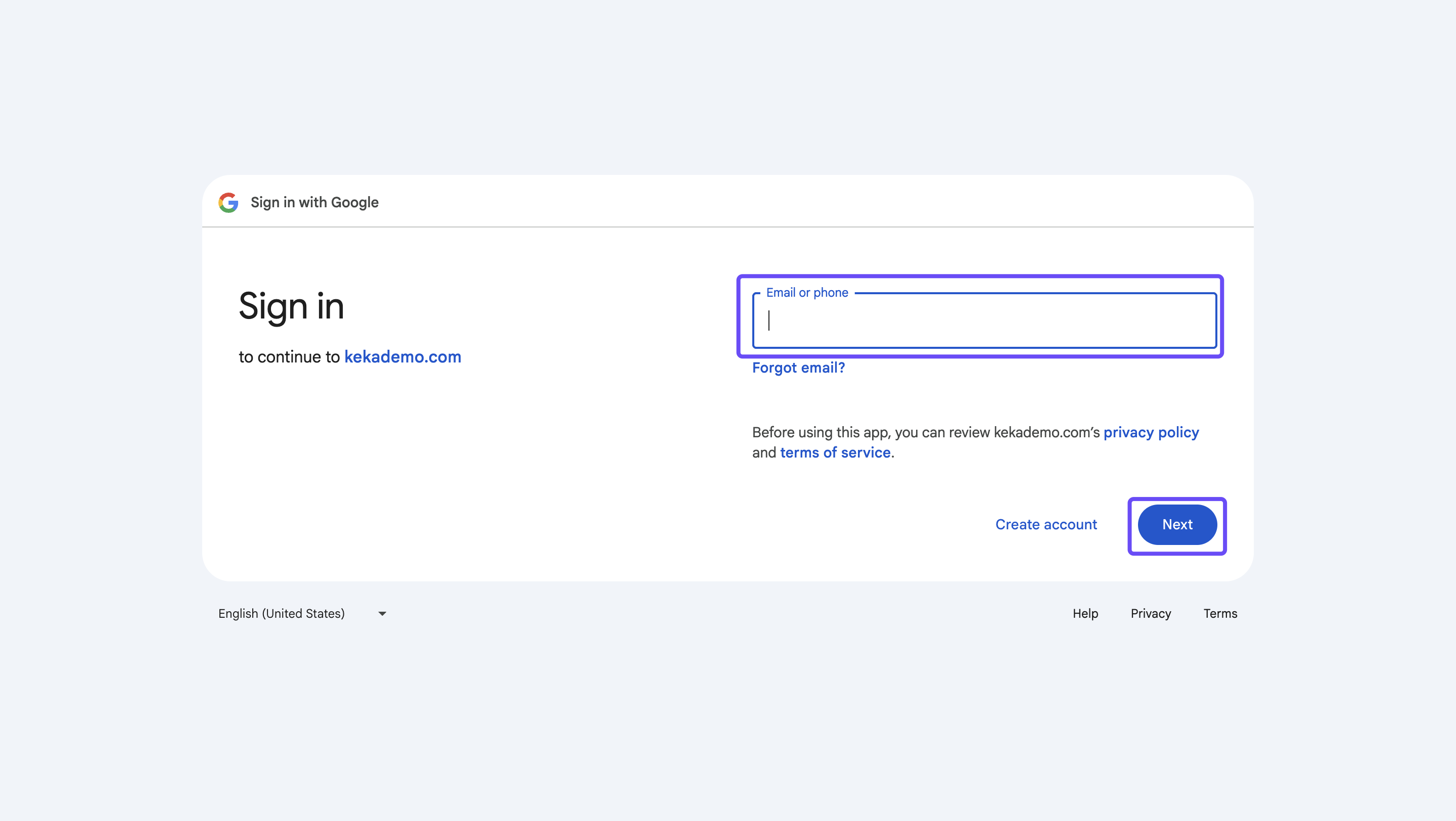Screen dimensions: 1456x821
Task: Open the privacy policy link
Action: tap(1151, 432)
